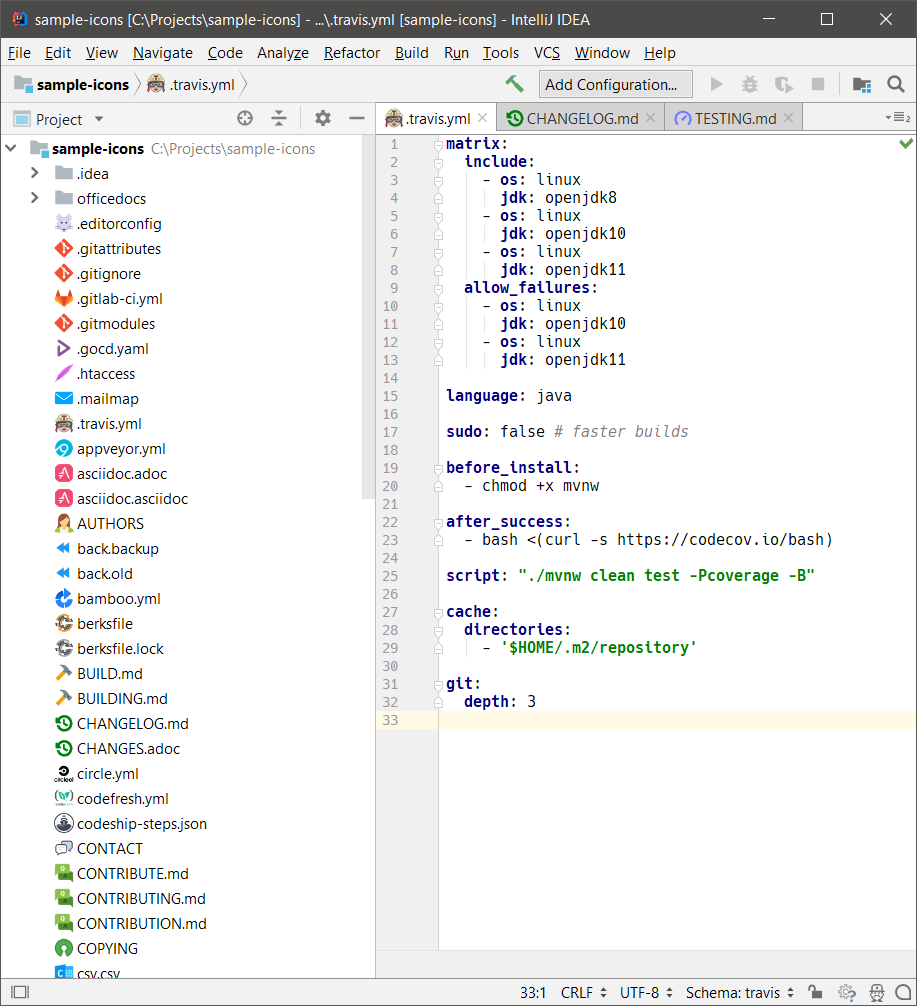Open the CRLF line separator dropdown
The width and height of the screenshot is (917, 1006).
583,993
